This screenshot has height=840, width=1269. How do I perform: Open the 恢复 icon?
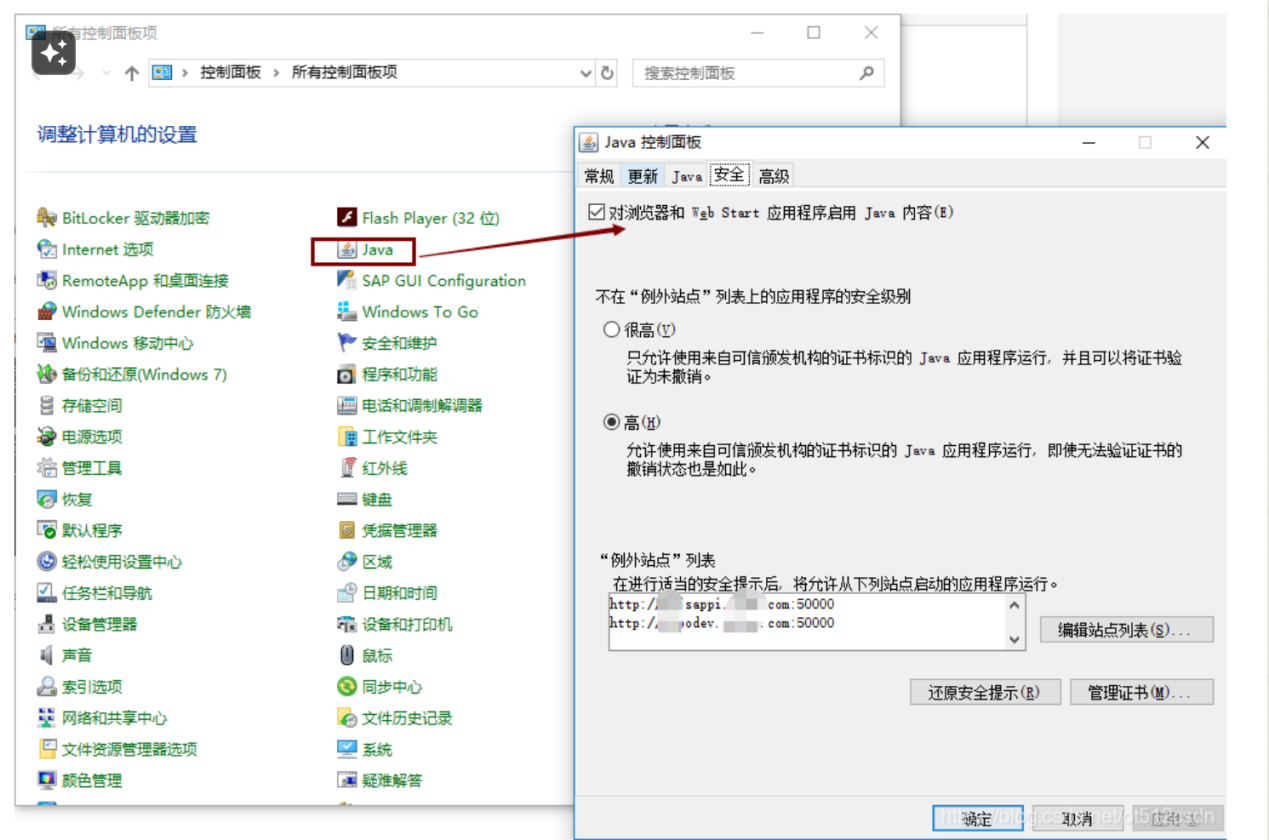click(x=46, y=499)
